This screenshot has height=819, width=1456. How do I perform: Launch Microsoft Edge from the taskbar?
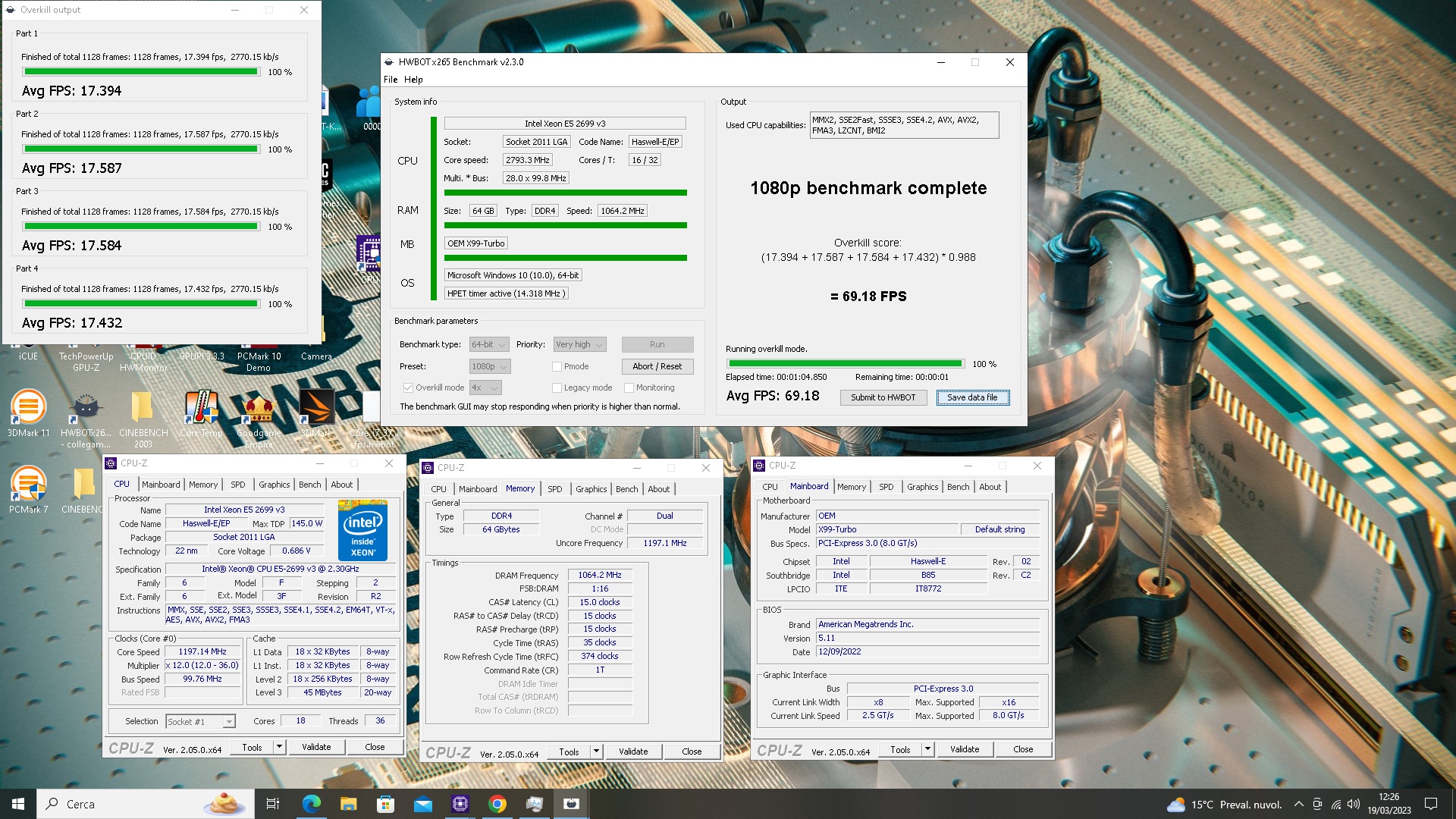[311, 804]
